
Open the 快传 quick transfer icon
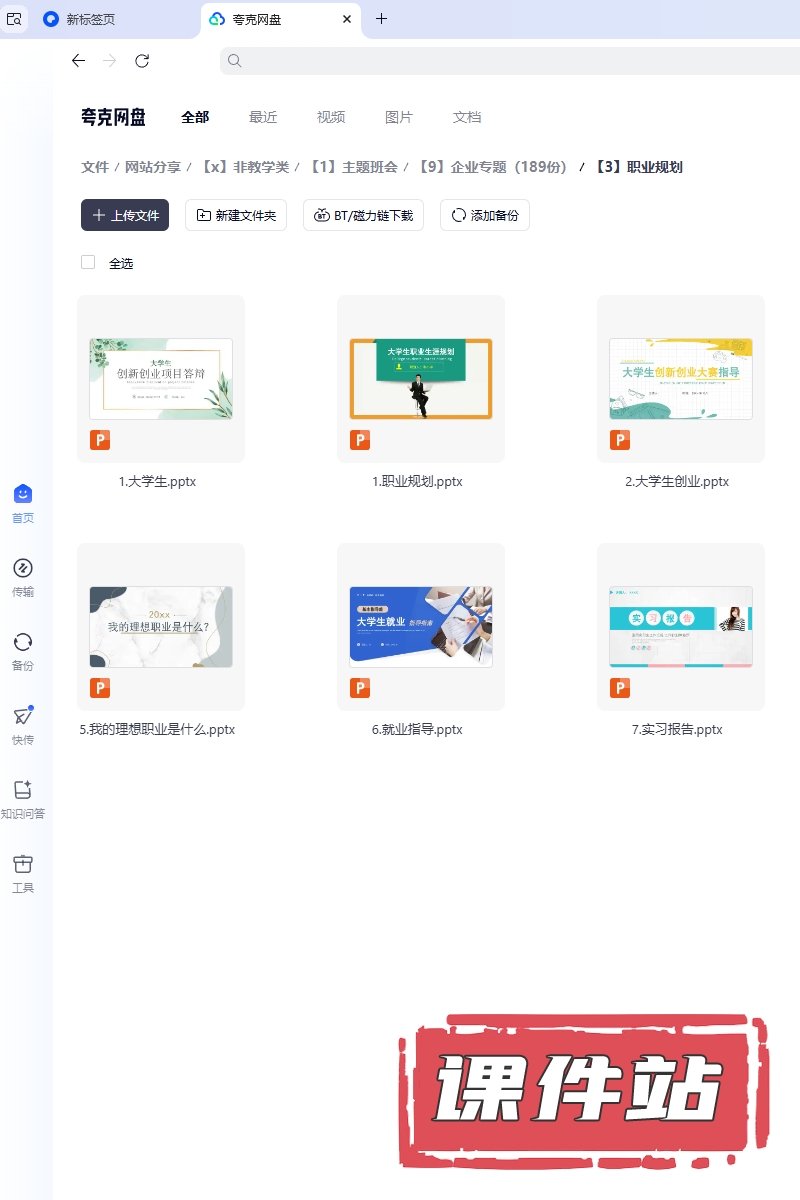click(x=23, y=717)
